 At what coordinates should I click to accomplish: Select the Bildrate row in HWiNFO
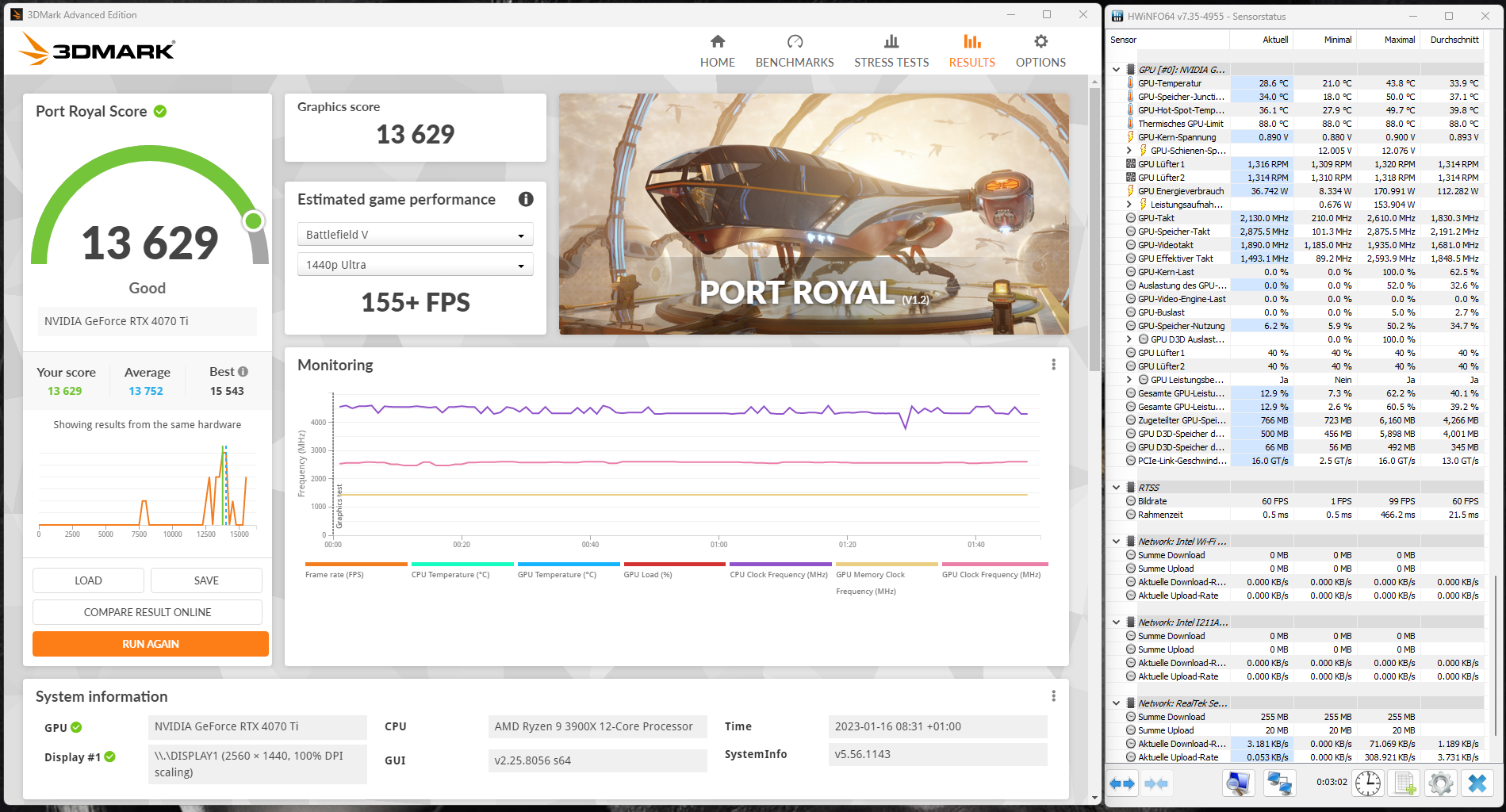[1297, 501]
